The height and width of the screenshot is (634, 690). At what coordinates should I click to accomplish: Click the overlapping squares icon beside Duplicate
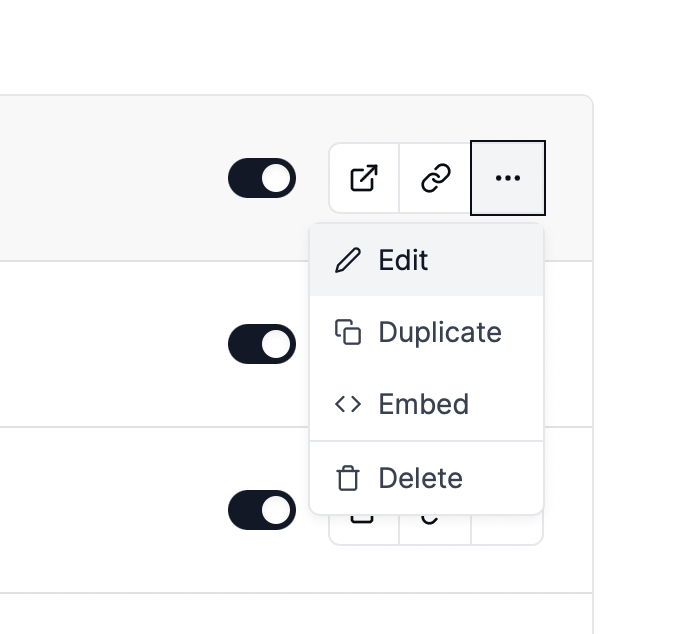[348, 332]
